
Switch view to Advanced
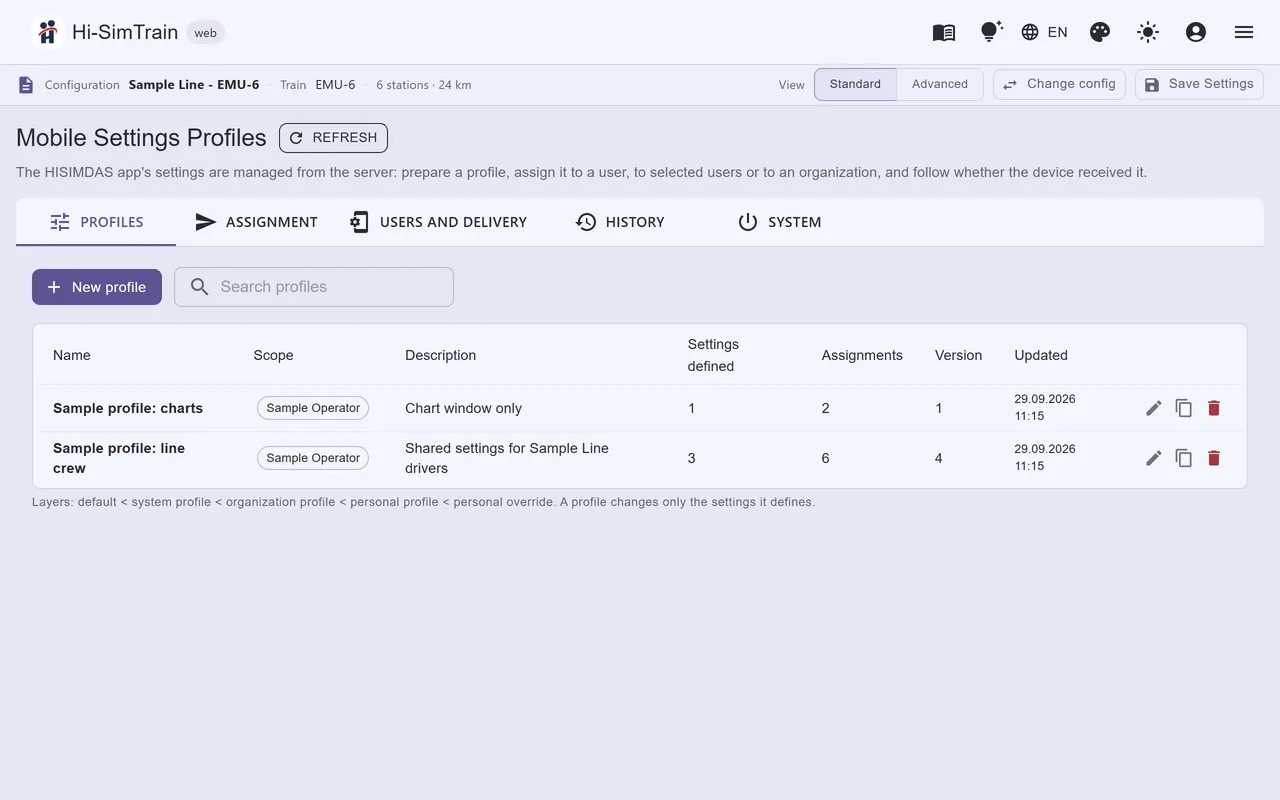940,84
